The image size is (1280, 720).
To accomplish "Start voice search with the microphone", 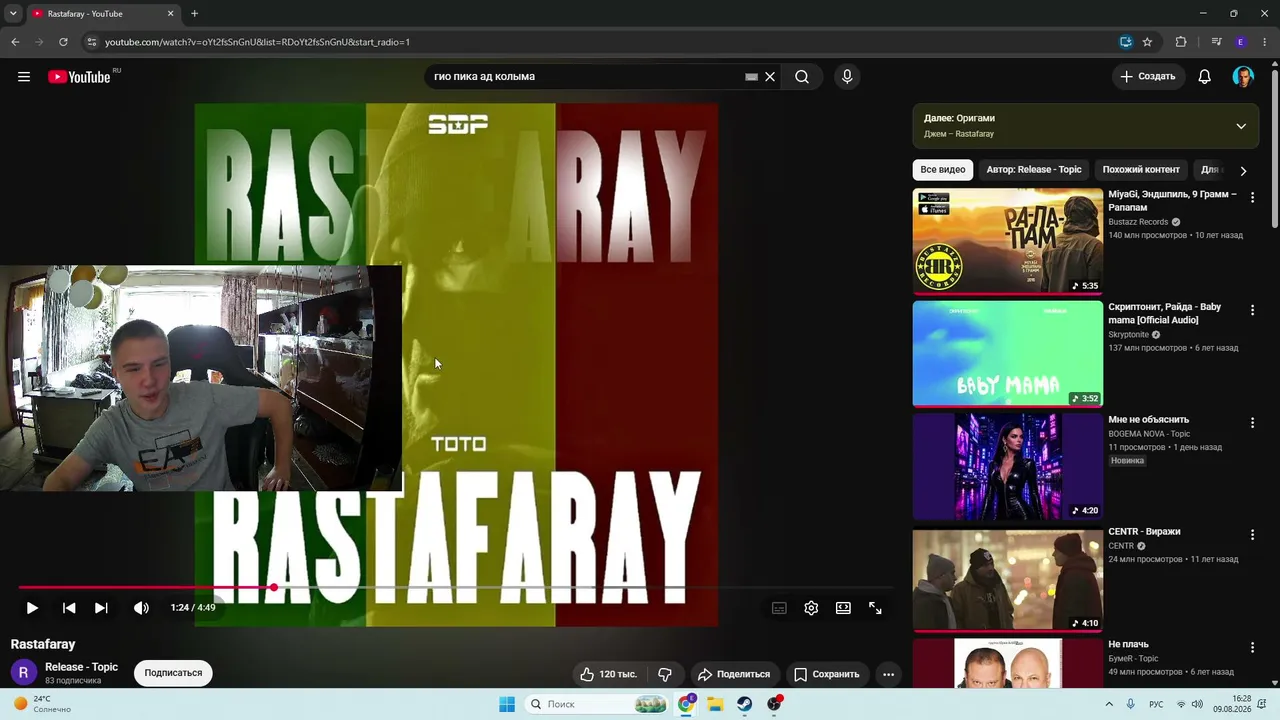I will point(847,77).
